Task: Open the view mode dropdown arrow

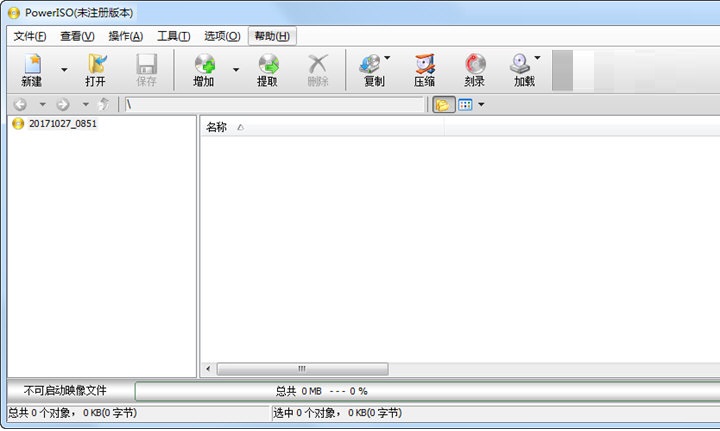Action: click(x=481, y=104)
